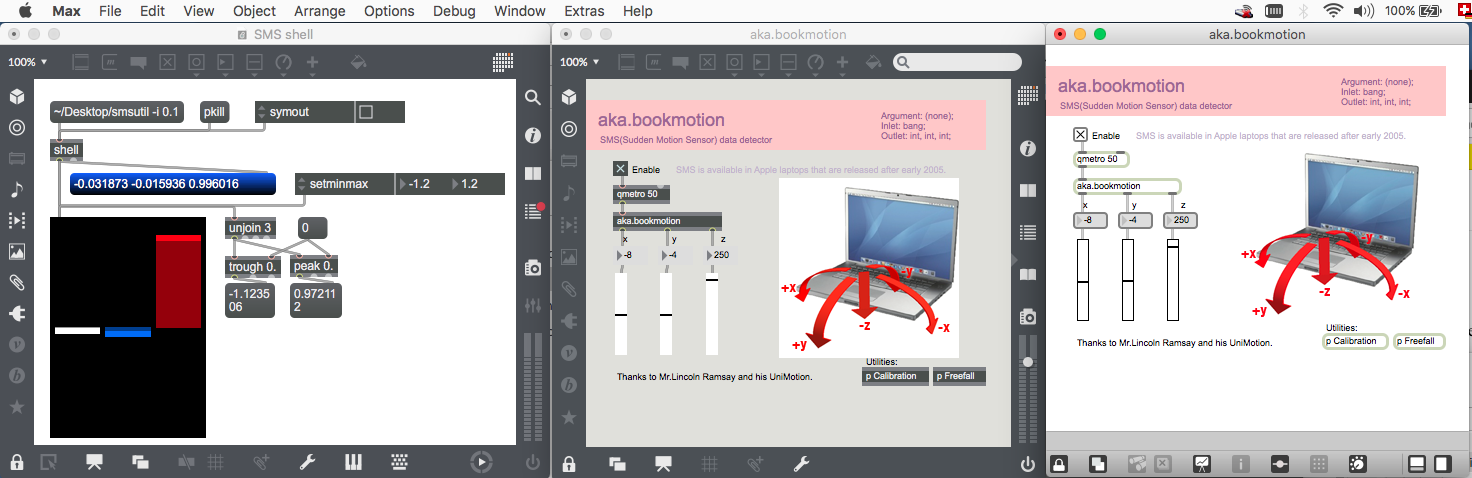This screenshot has height=478, width=1472.
Task: Click the search magnifier icon in SMS shell sidebar
Action: pos(533,97)
